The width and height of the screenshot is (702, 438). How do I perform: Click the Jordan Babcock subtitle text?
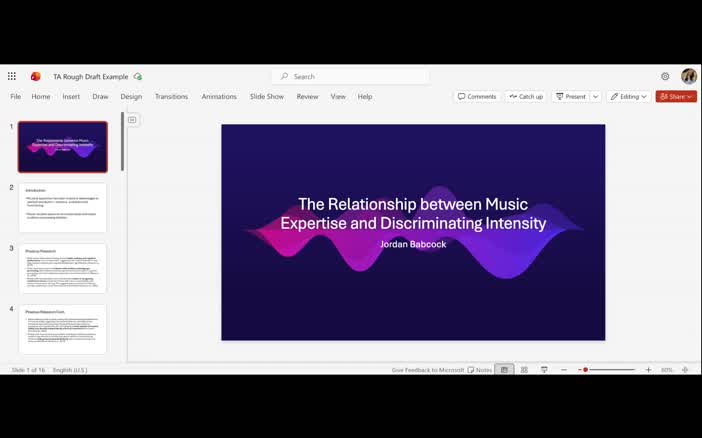(x=413, y=244)
